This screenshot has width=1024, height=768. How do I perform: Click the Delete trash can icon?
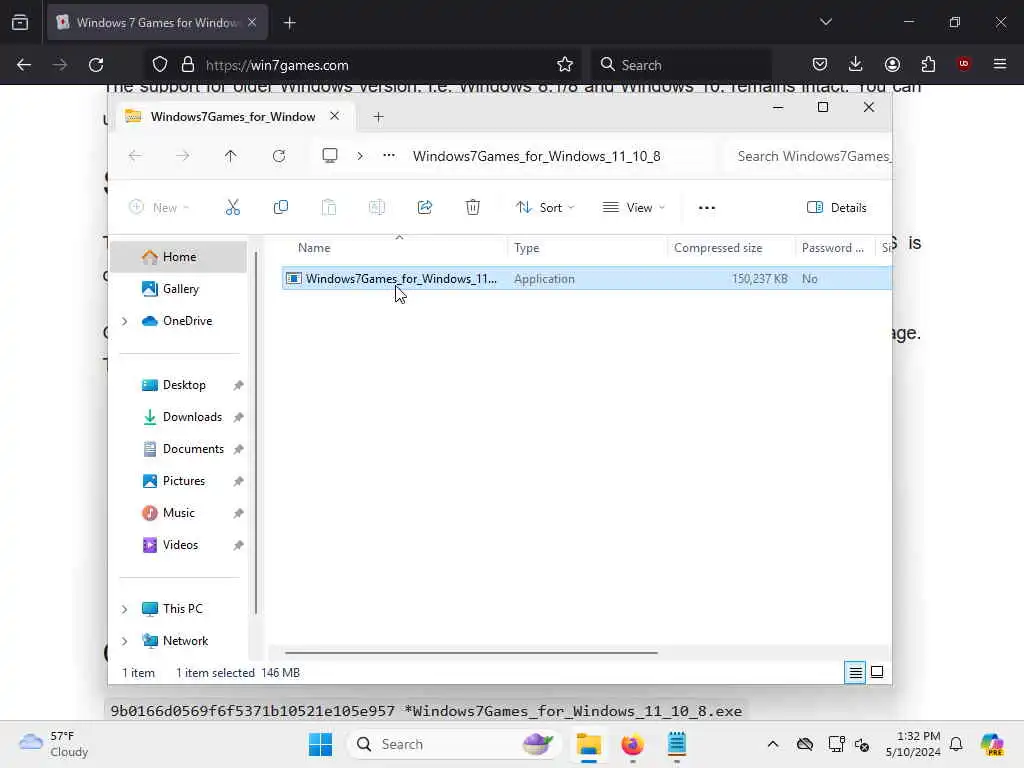[x=473, y=208]
